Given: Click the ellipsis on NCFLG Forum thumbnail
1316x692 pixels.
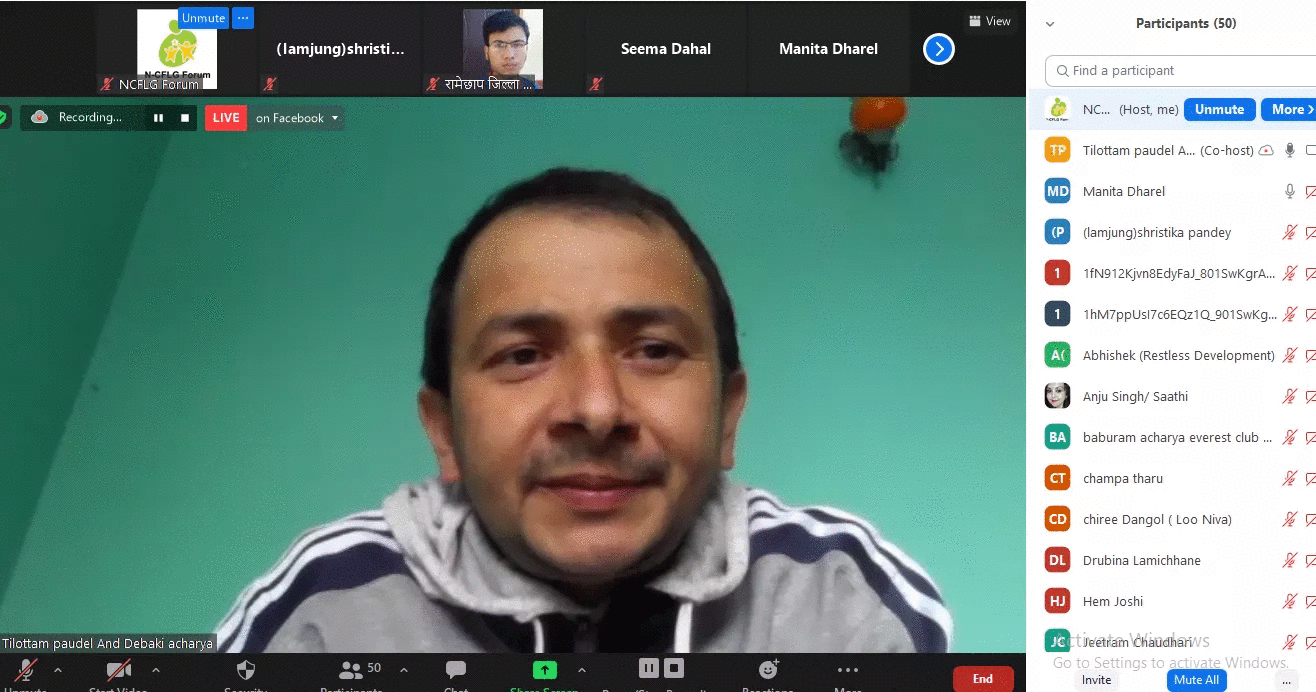Looking at the screenshot, I should pos(243,18).
